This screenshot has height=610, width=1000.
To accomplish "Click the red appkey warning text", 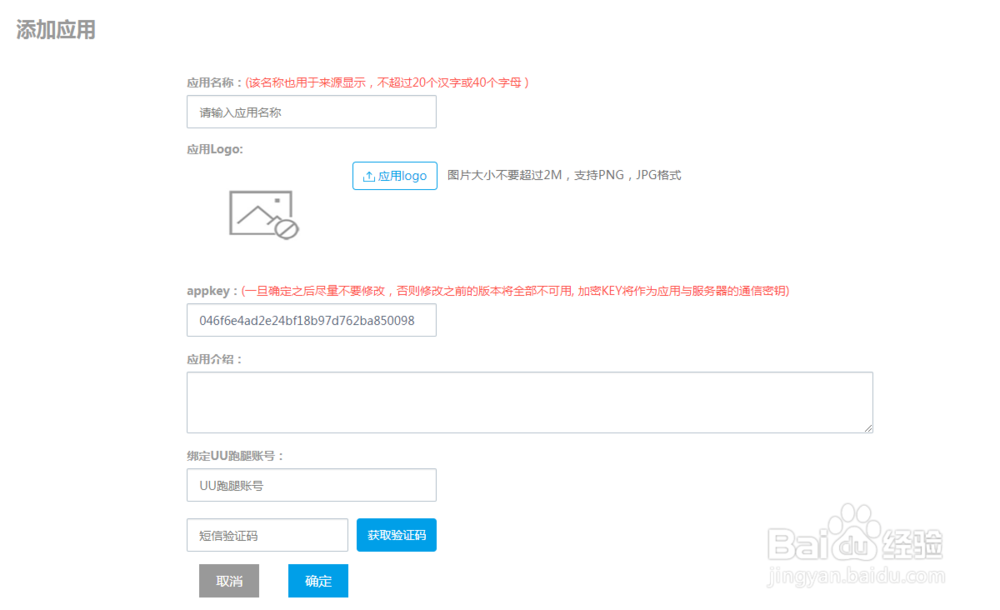I will click(x=515, y=291).
